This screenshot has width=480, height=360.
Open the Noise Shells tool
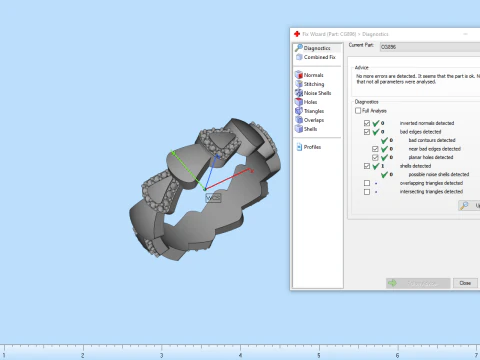pyautogui.click(x=313, y=93)
